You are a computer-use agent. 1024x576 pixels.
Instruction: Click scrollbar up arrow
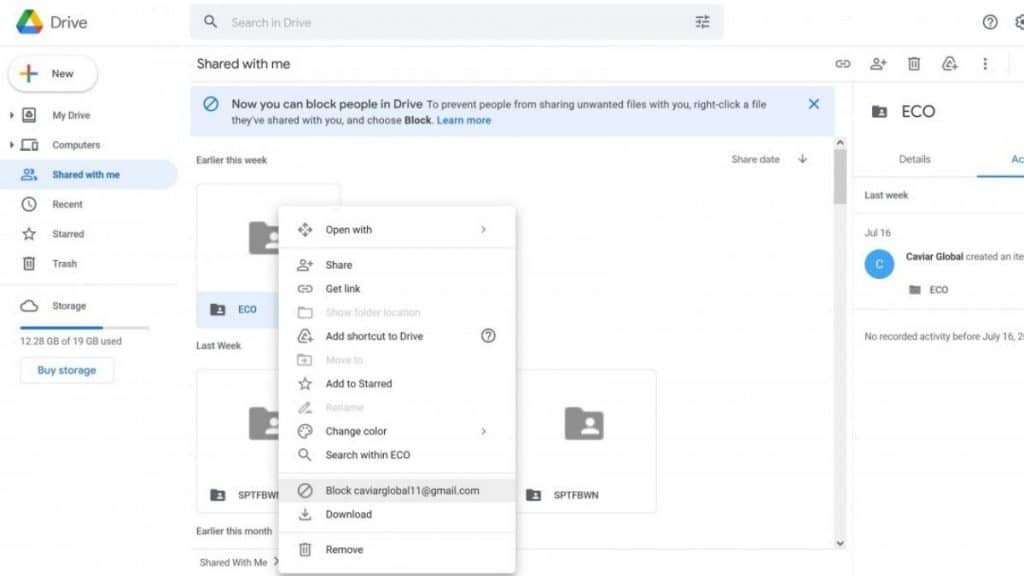click(x=840, y=142)
